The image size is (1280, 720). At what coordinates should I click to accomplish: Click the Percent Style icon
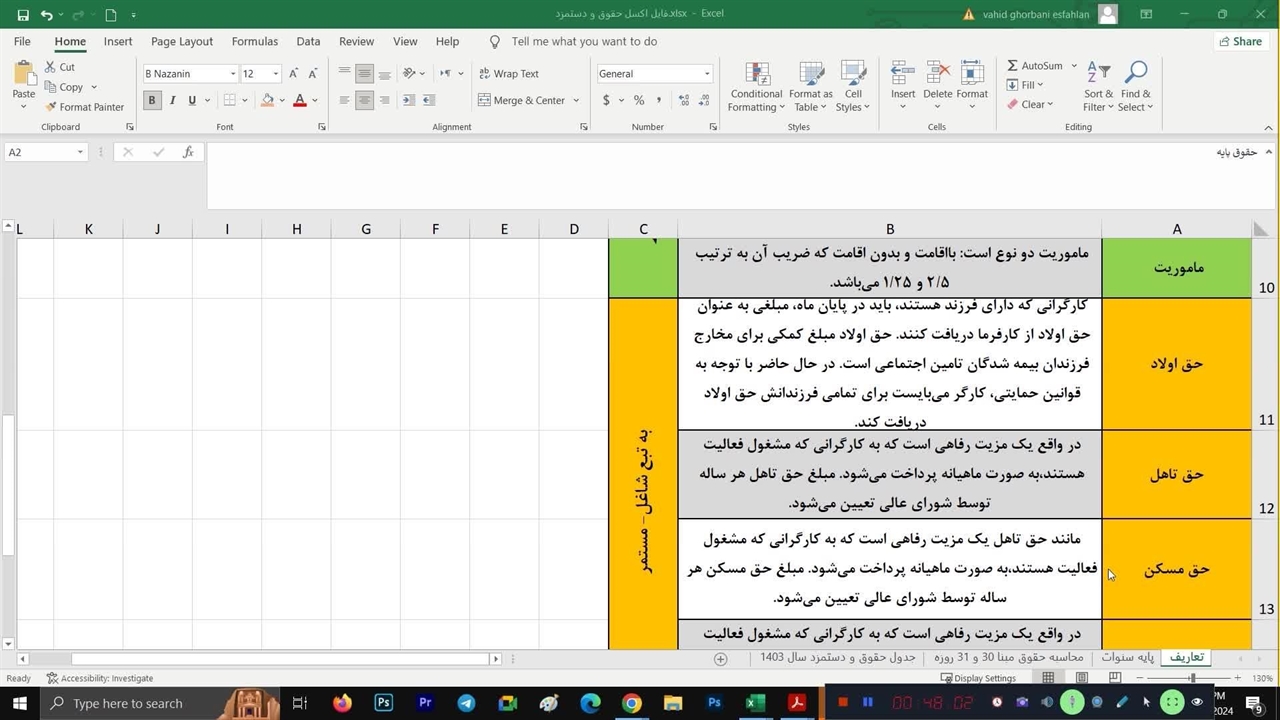coord(638,100)
